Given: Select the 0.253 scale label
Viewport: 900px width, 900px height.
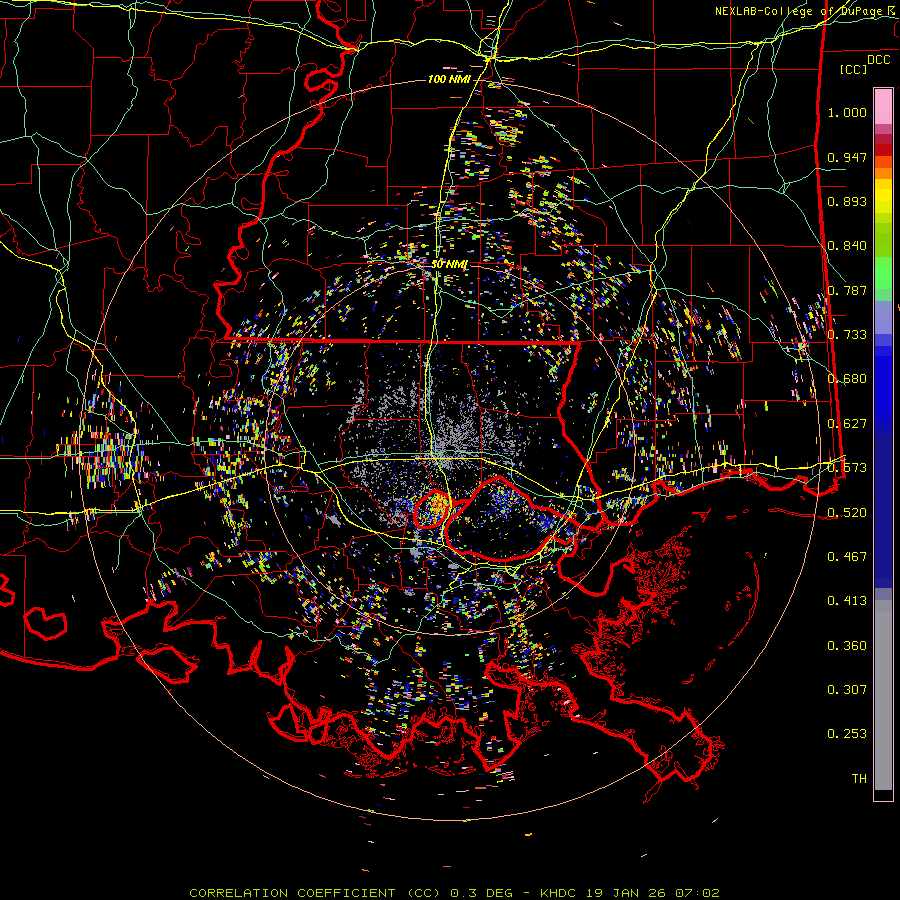Looking at the screenshot, I should (x=847, y=733).
